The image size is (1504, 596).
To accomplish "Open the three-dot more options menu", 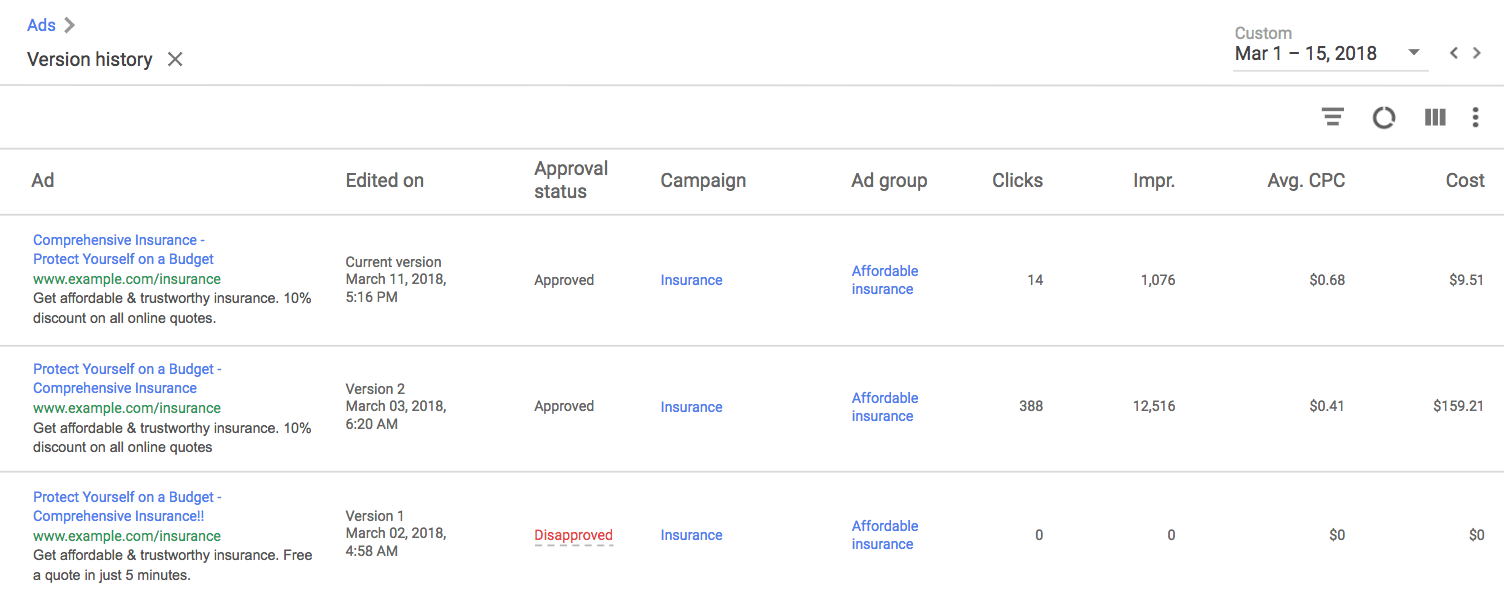I will click(1475, 118).
